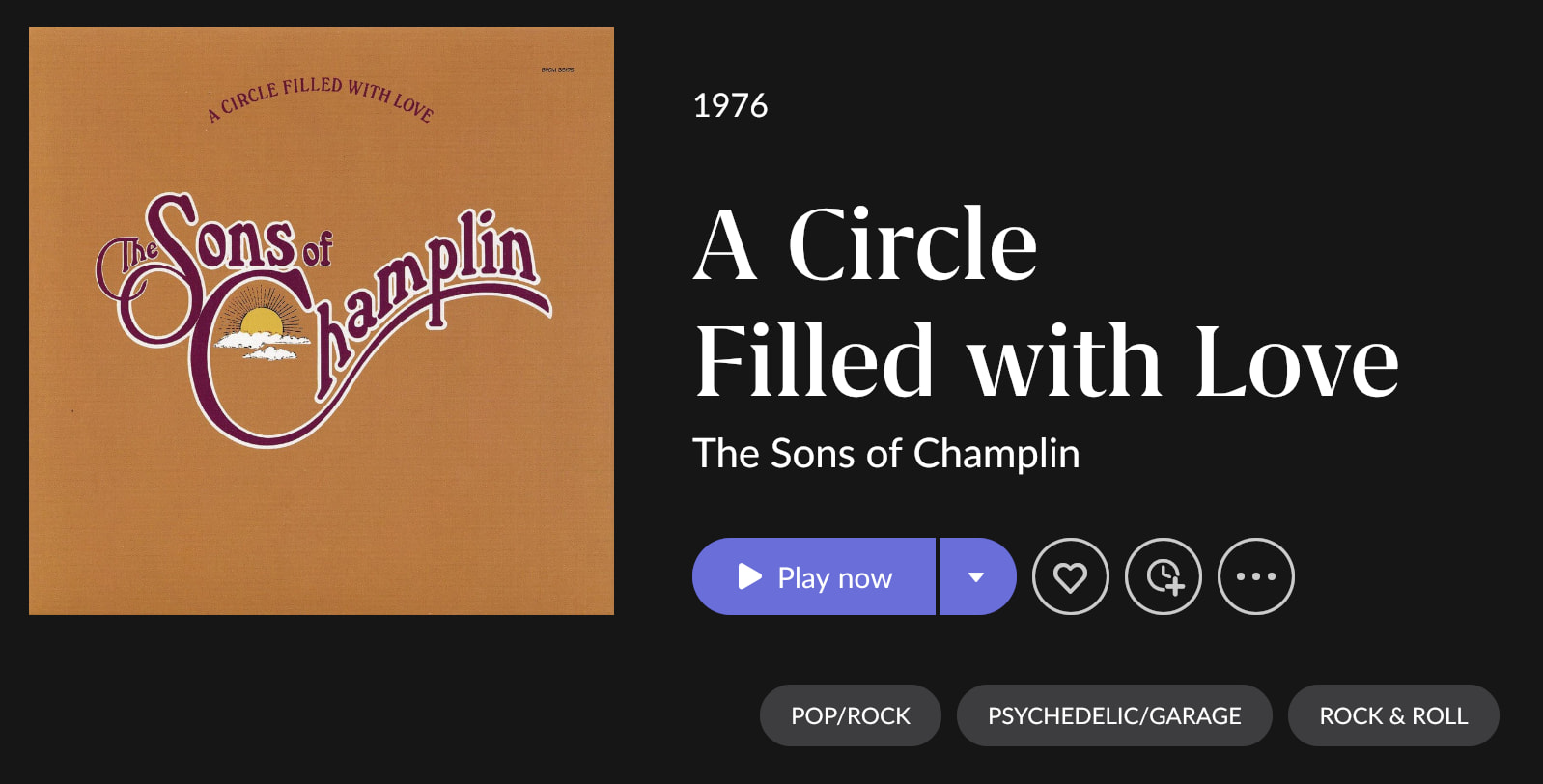Click the 1976 release year
The image size is (1543, 784).
[730, 105]
